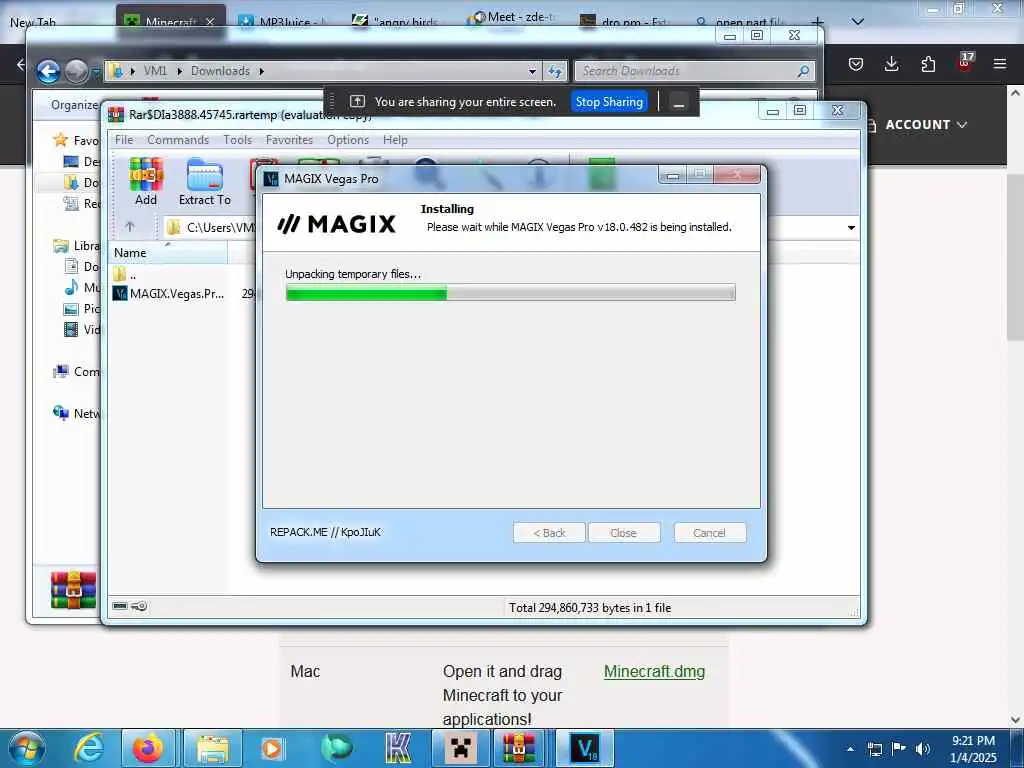This screenshot has height=768, width=1024.
Task: Expand the WinRAR address path dropdown
Action: [851, 228]
